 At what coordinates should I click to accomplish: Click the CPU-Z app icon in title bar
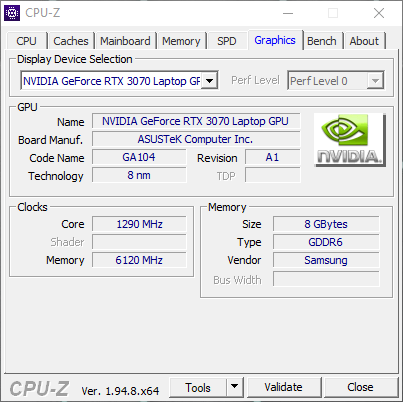tap(12, 13)
